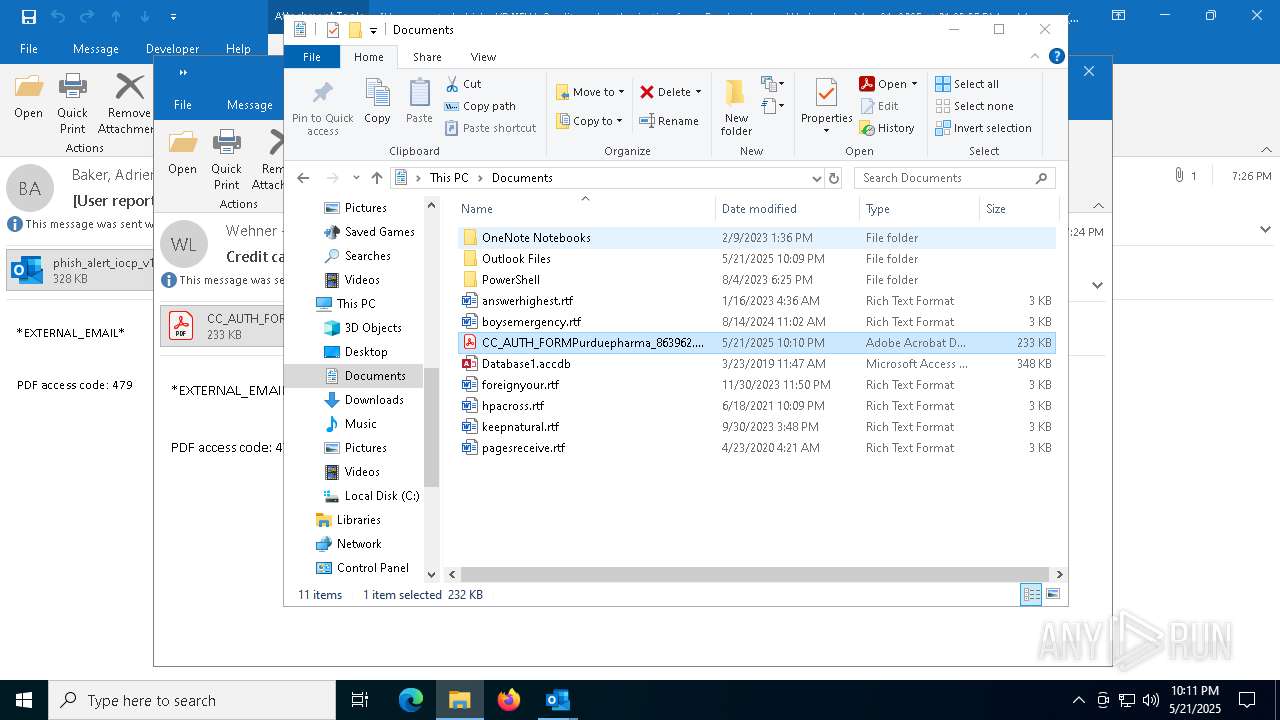Click the Rename command
Screen dimensions: 1280x720
click(x=669, y=121)
